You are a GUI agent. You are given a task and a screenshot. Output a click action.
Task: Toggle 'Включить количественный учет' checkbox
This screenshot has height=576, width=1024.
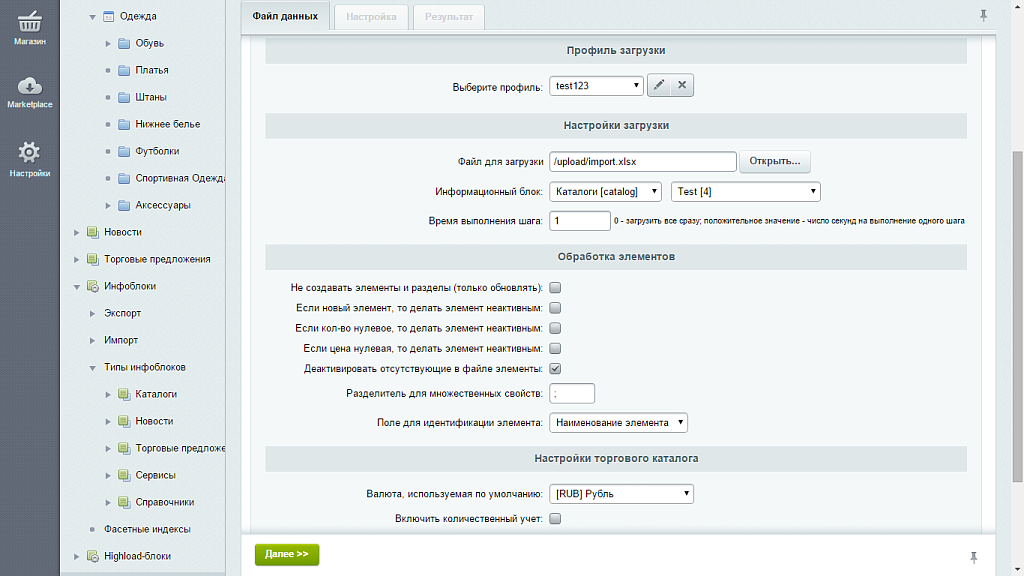555,519
